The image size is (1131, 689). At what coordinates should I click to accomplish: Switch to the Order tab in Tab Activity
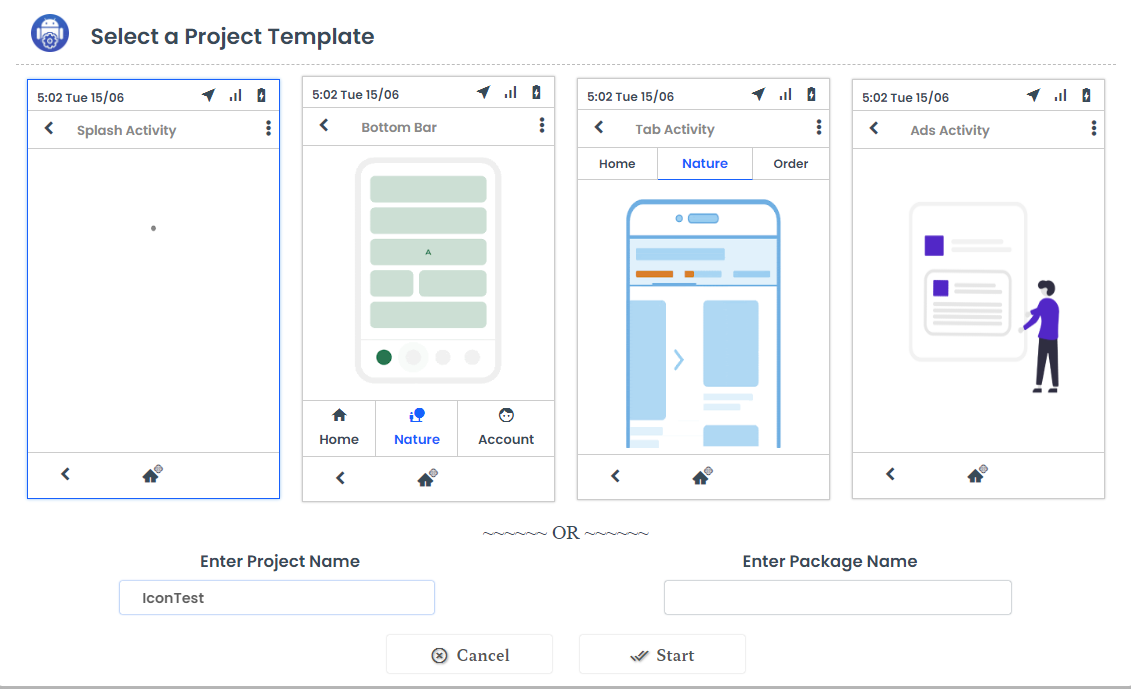pyautogui.click(x=790, y=163)
